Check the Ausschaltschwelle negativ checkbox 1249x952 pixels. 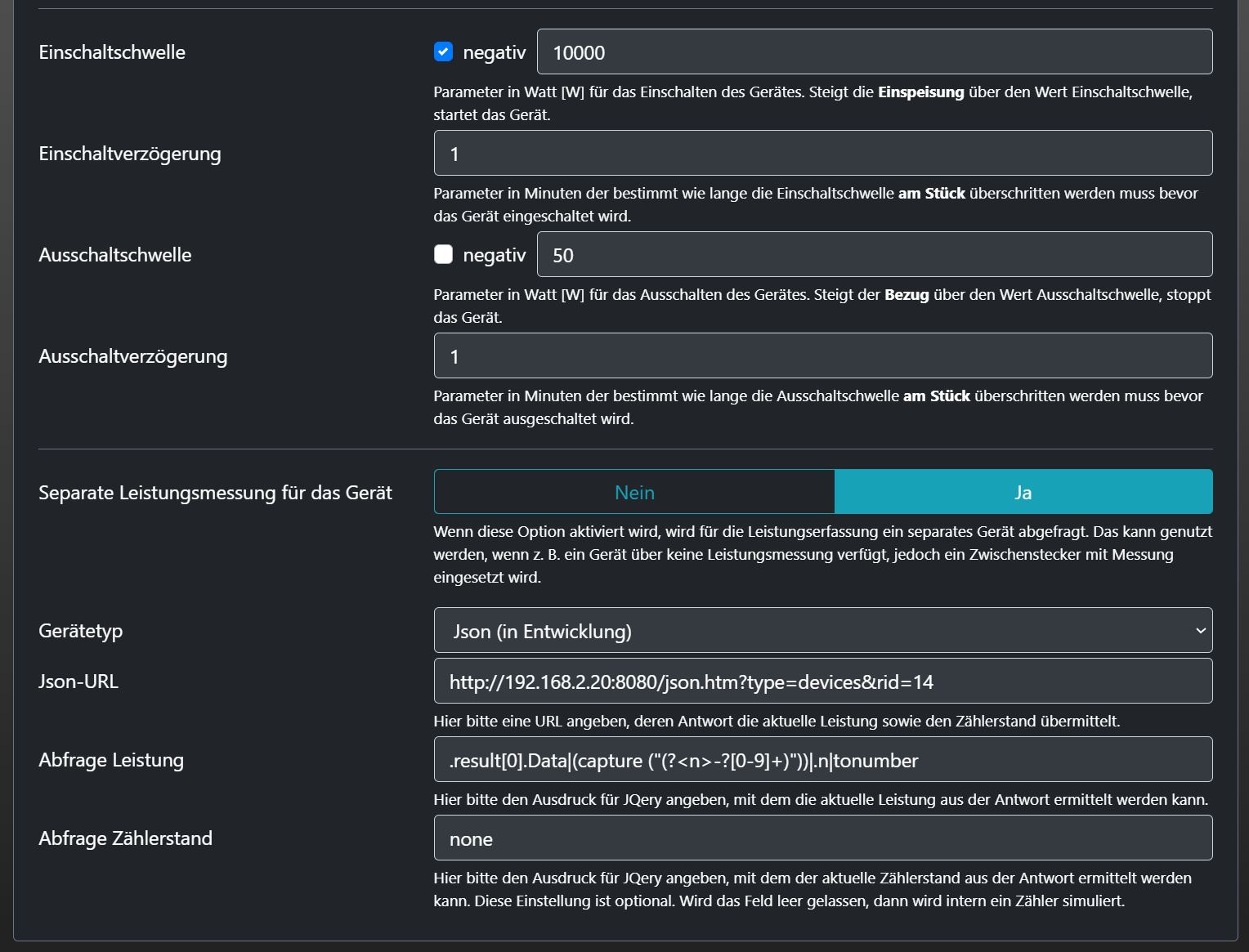[443, 255]
